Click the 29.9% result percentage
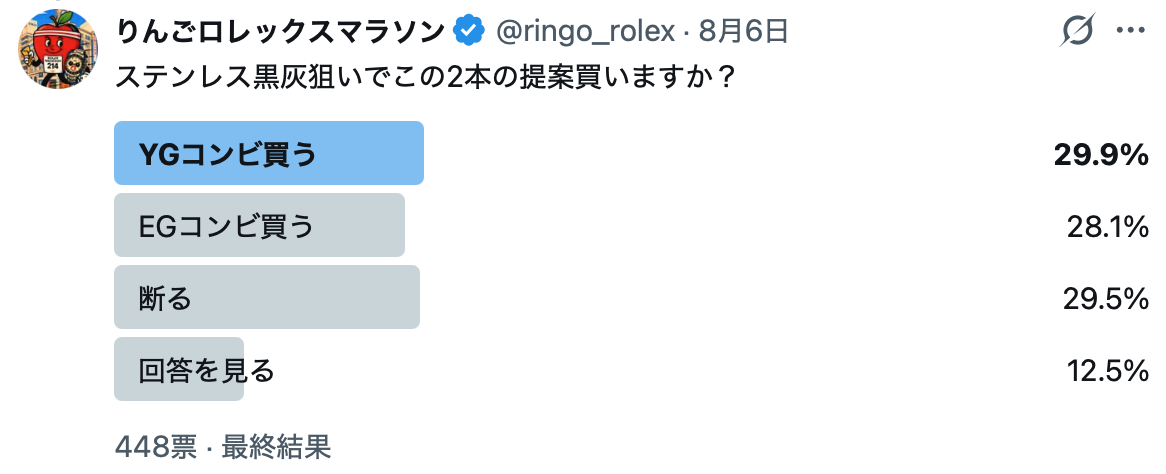This screenshot has height=474, width=1166. tap(1101, 155)
